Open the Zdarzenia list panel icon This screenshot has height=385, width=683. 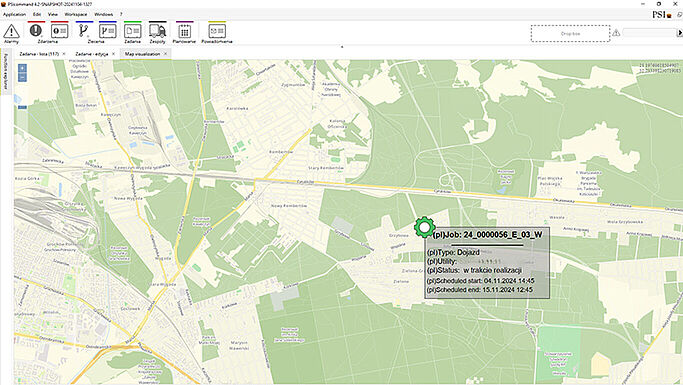tap(60, 31)
